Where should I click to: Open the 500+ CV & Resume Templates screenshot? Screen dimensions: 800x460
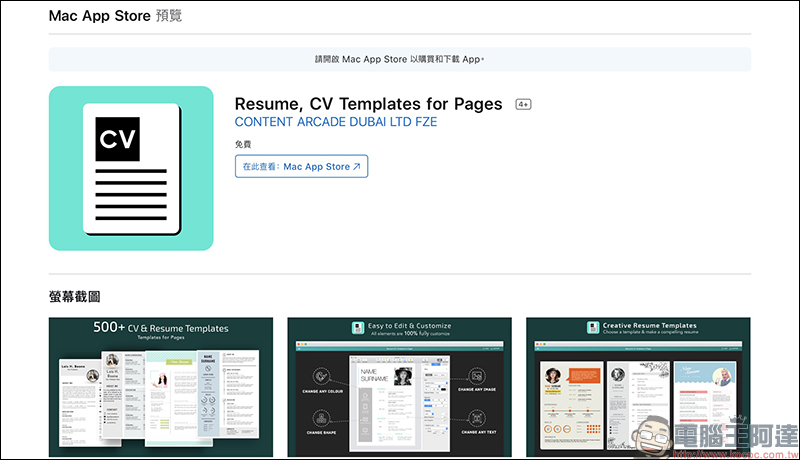pyautogui.click(x=161, y=387)
